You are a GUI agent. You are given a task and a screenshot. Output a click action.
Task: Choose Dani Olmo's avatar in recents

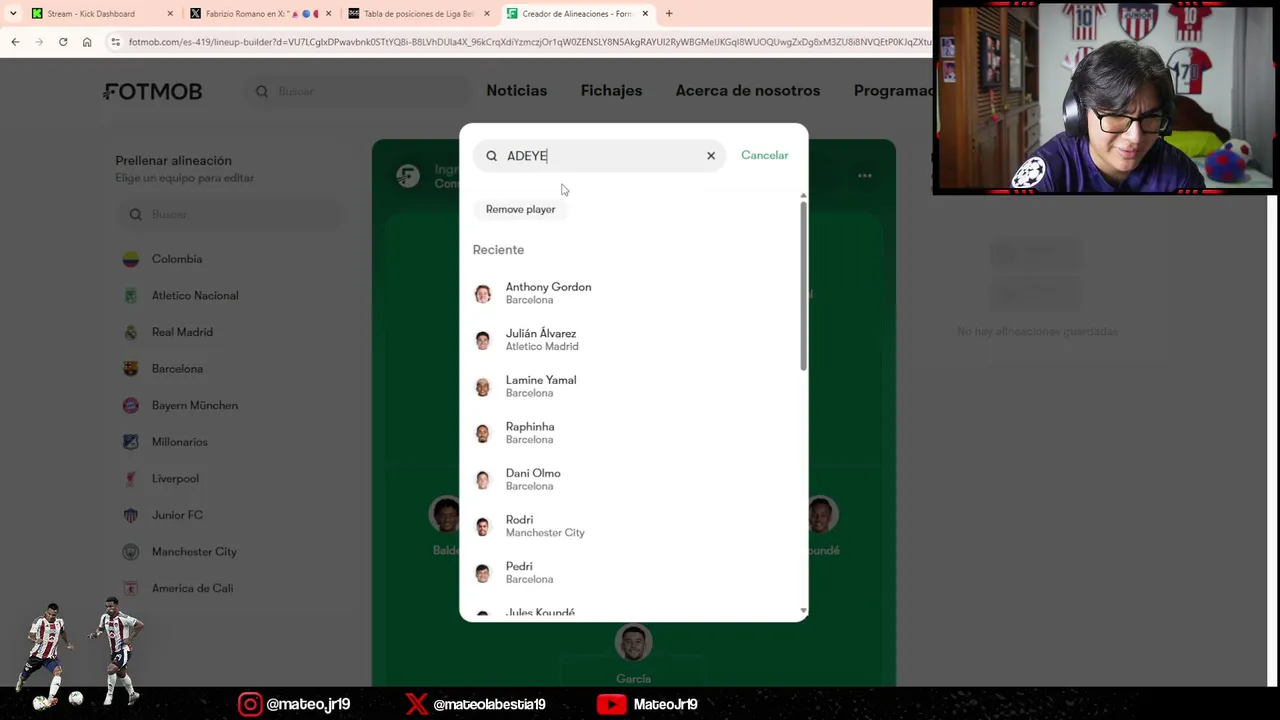483,480
